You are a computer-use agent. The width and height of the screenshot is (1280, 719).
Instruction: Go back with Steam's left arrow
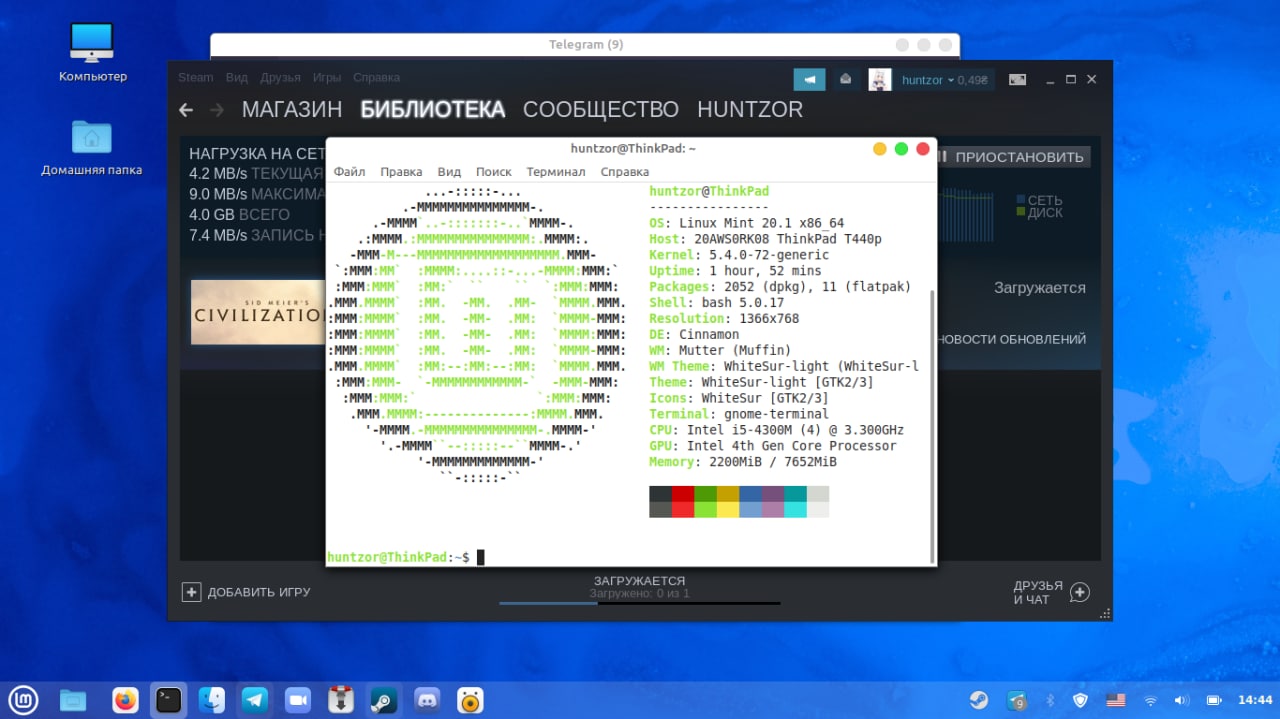[x=185, y=110]
